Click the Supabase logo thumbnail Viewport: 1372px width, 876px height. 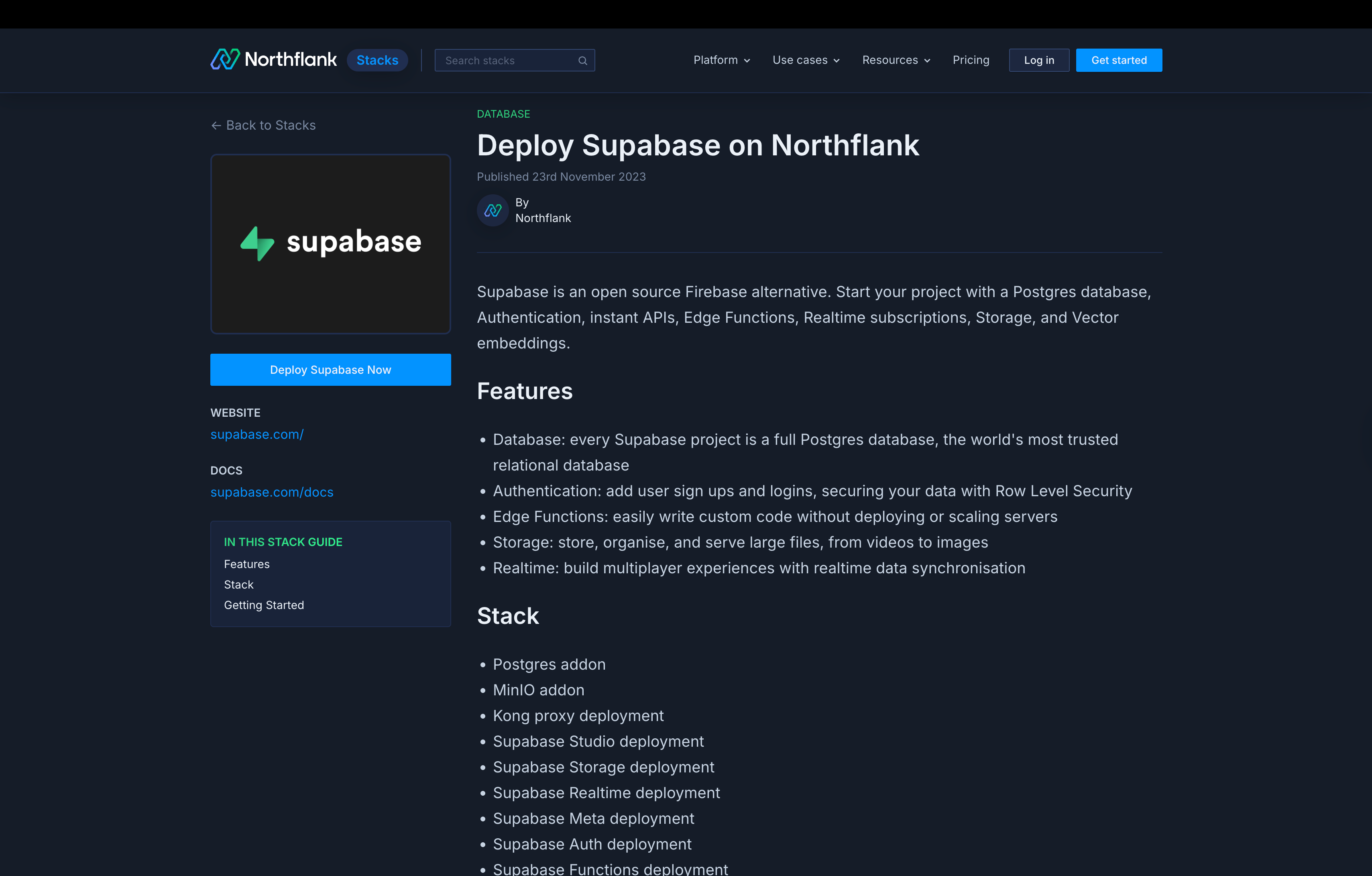tap(330, 244)
